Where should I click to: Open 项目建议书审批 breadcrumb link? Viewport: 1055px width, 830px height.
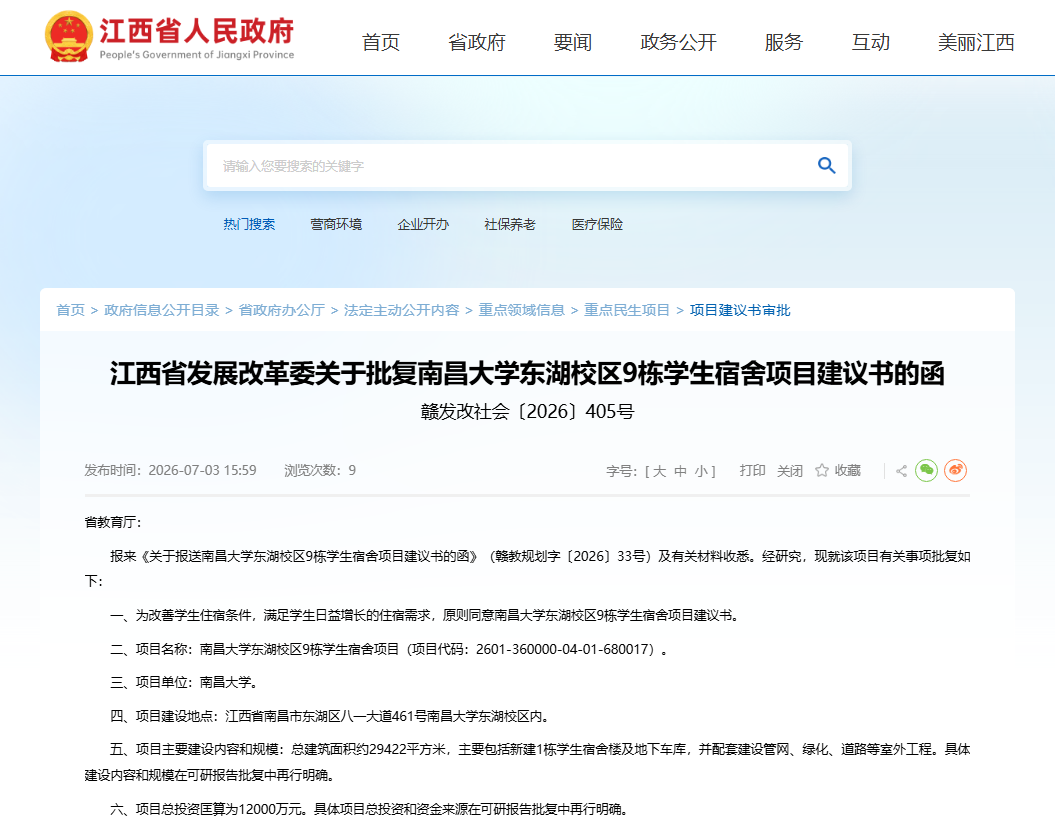pyautogui.click(x=739, y=310)
